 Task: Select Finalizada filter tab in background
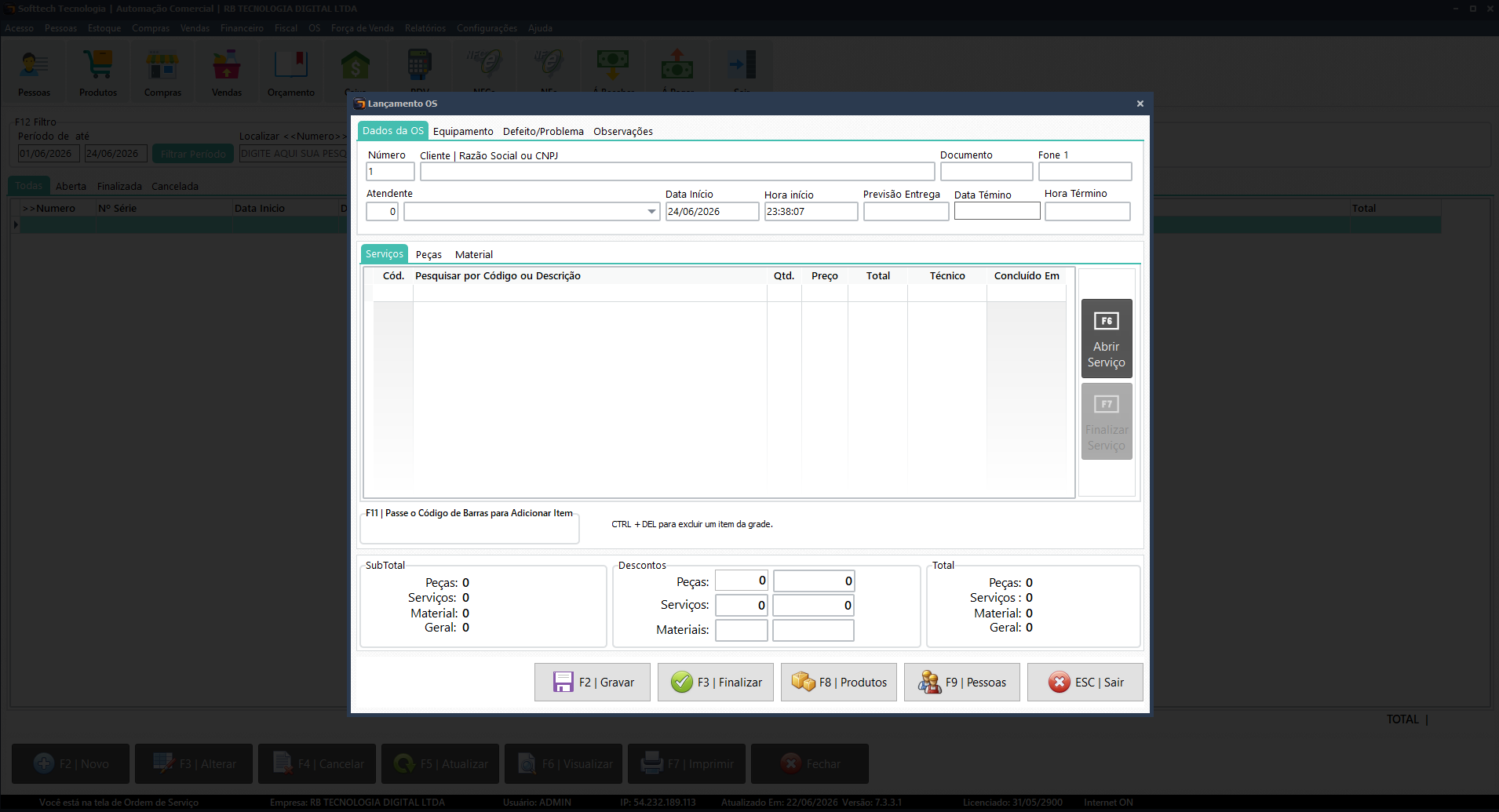(x=119, y=186)
